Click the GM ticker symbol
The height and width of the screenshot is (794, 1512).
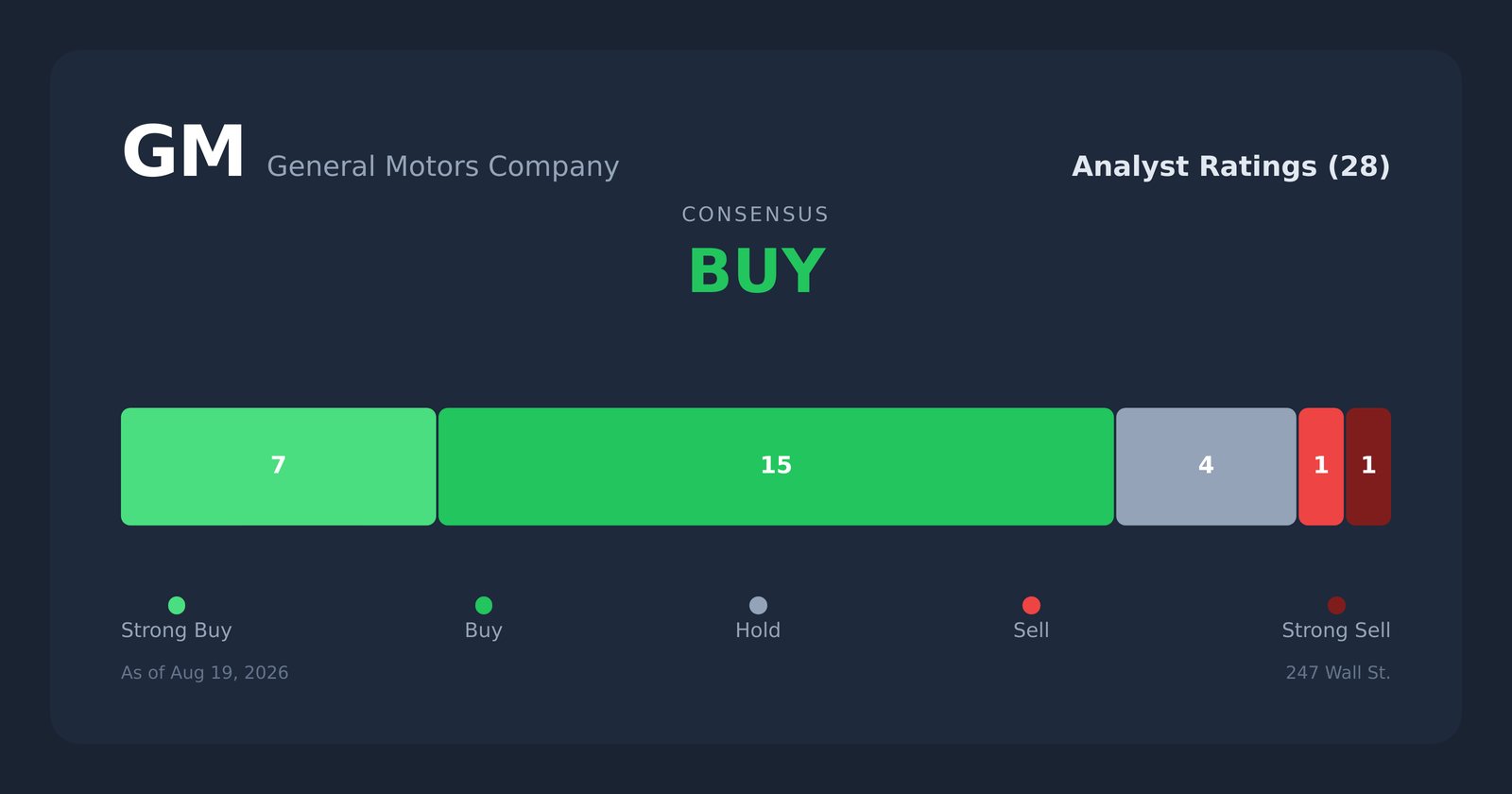pos(183,153)
